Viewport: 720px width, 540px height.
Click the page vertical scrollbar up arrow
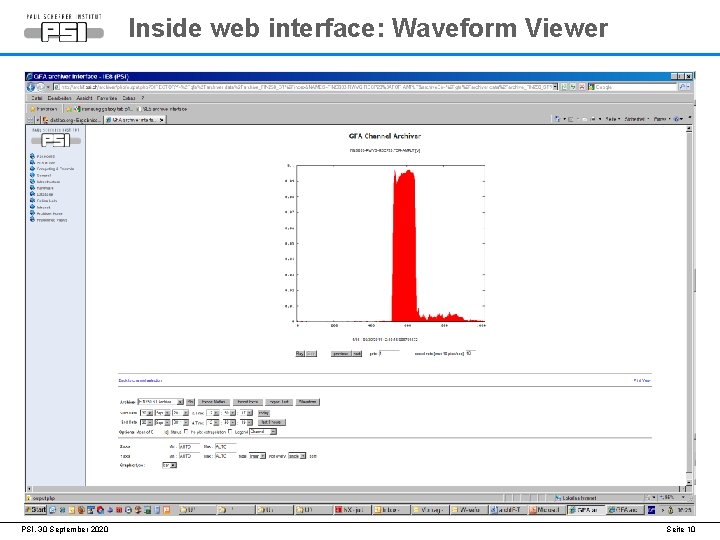(689, 129)
